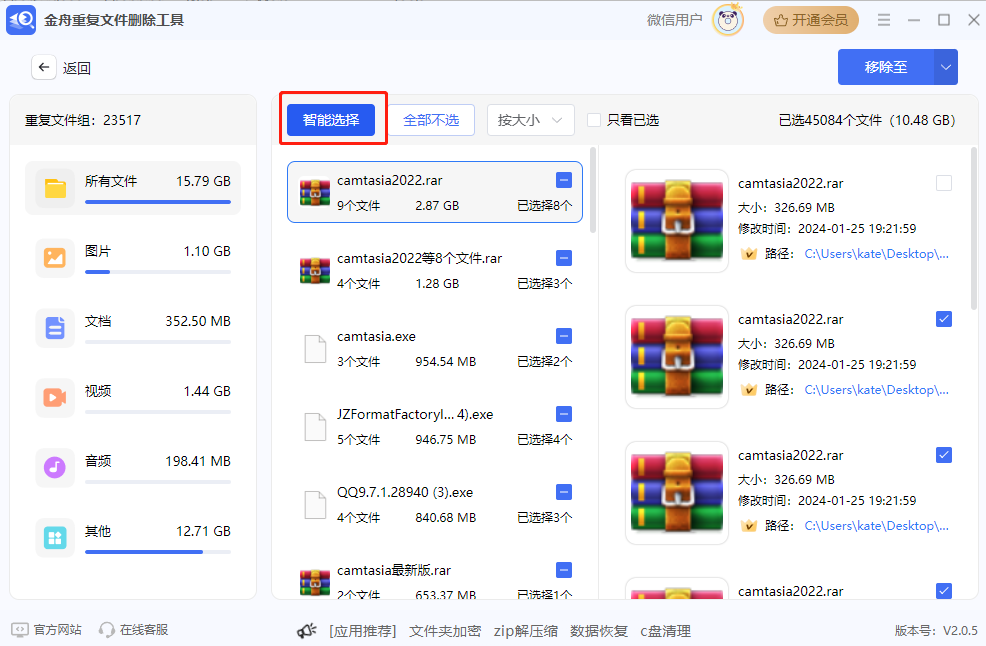Open the hamburger menu in title bar

[x=884, y=20]
